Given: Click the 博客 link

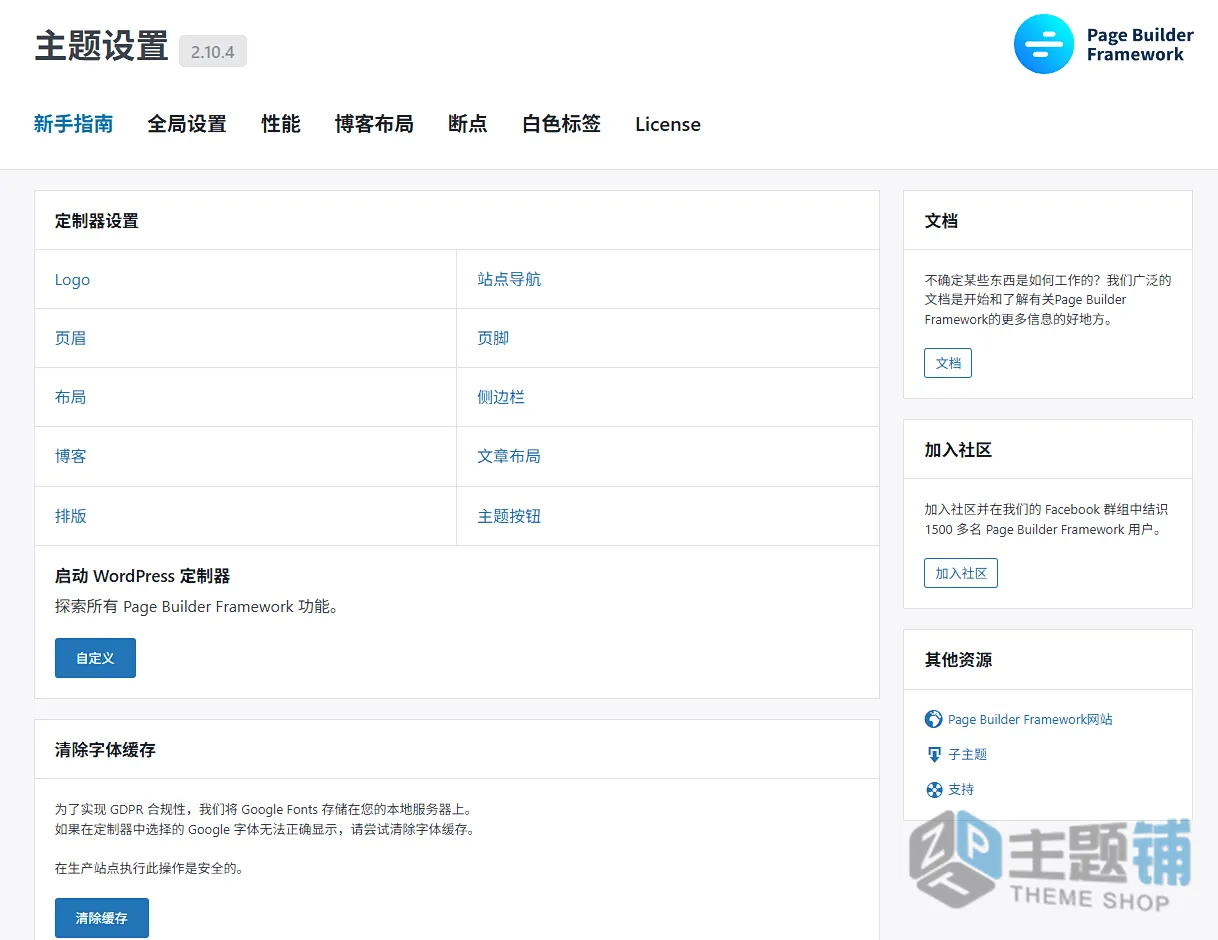Looking at the screenshot, I should (70, 456).
